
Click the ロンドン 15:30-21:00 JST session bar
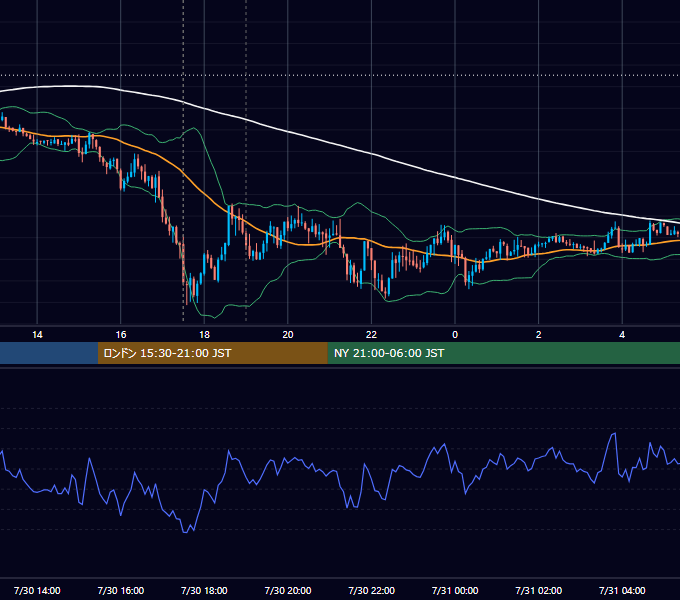212,353
